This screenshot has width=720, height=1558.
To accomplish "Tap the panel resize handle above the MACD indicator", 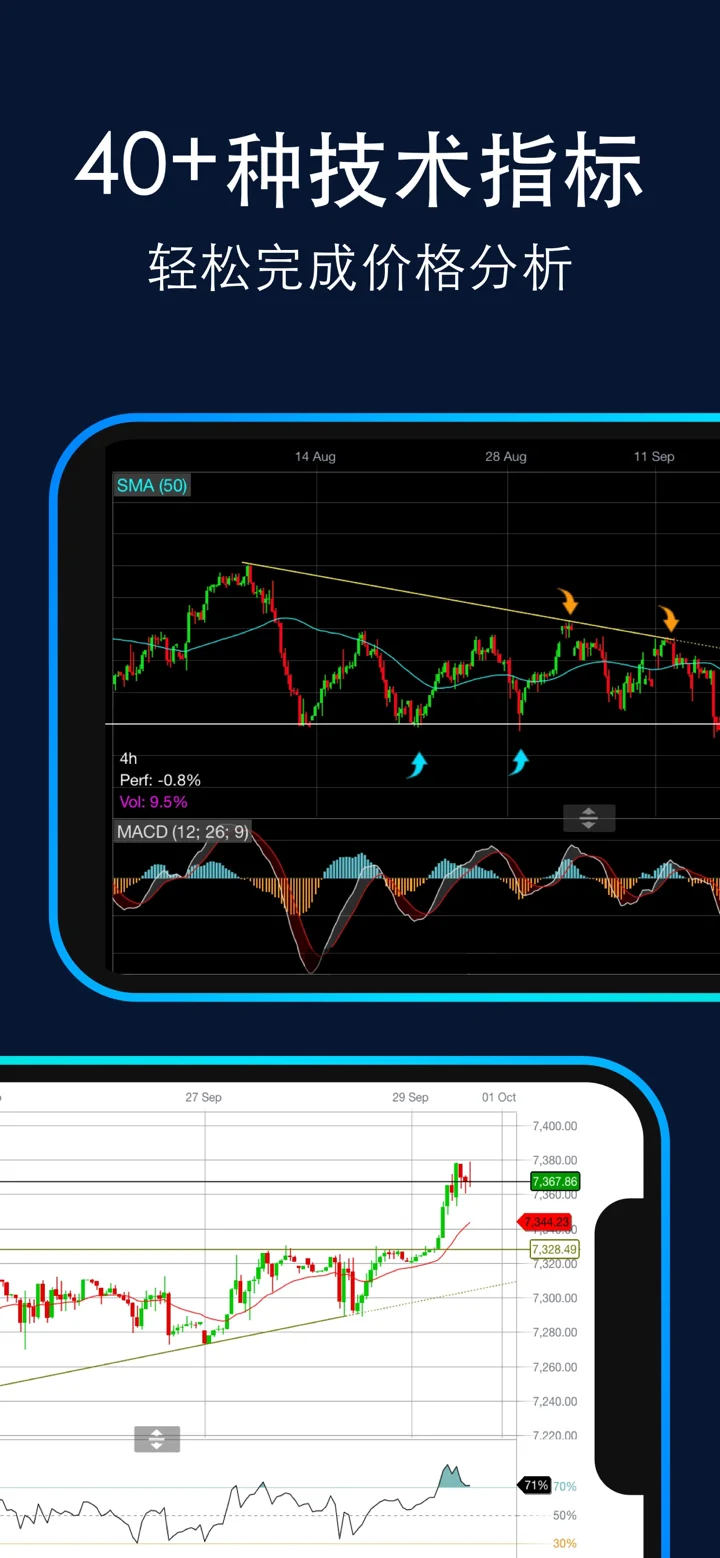I will point(588,818).
